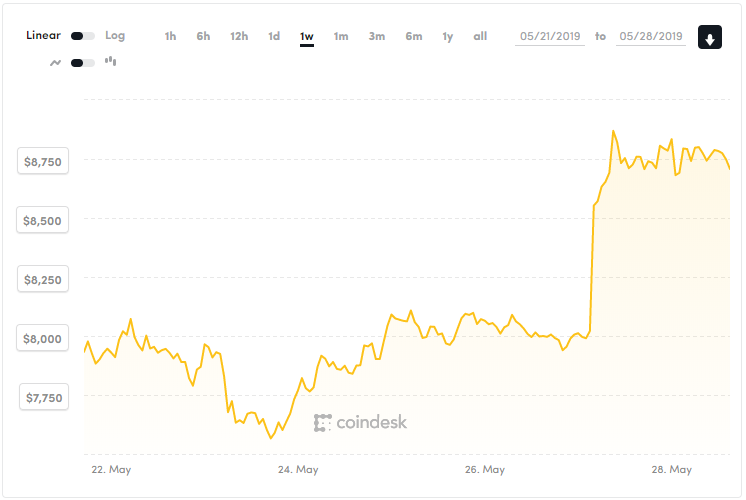This screenshot has width=746, height=500.
Task: Open the end date 05/28/2019 field
Action: 651,36
